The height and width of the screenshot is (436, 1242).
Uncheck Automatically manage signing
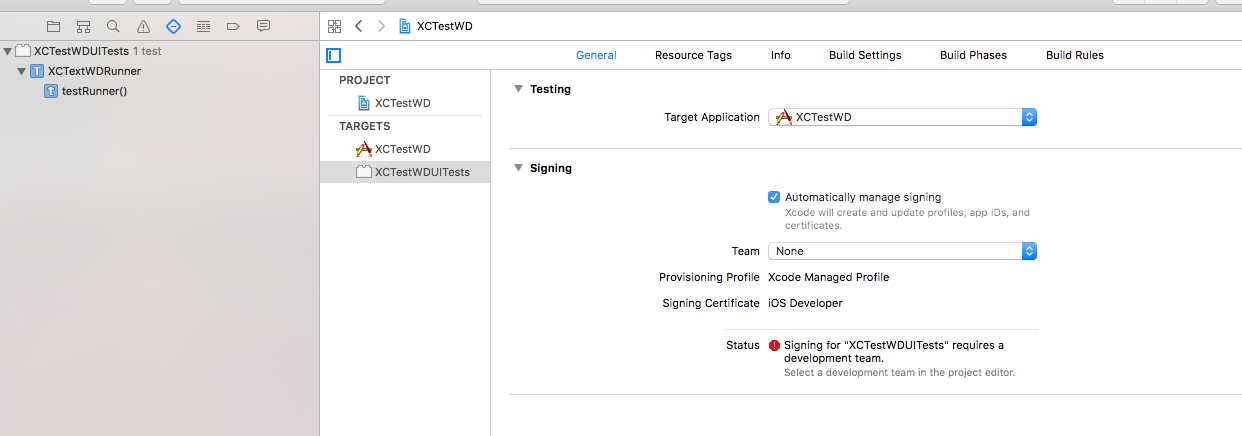774,197
